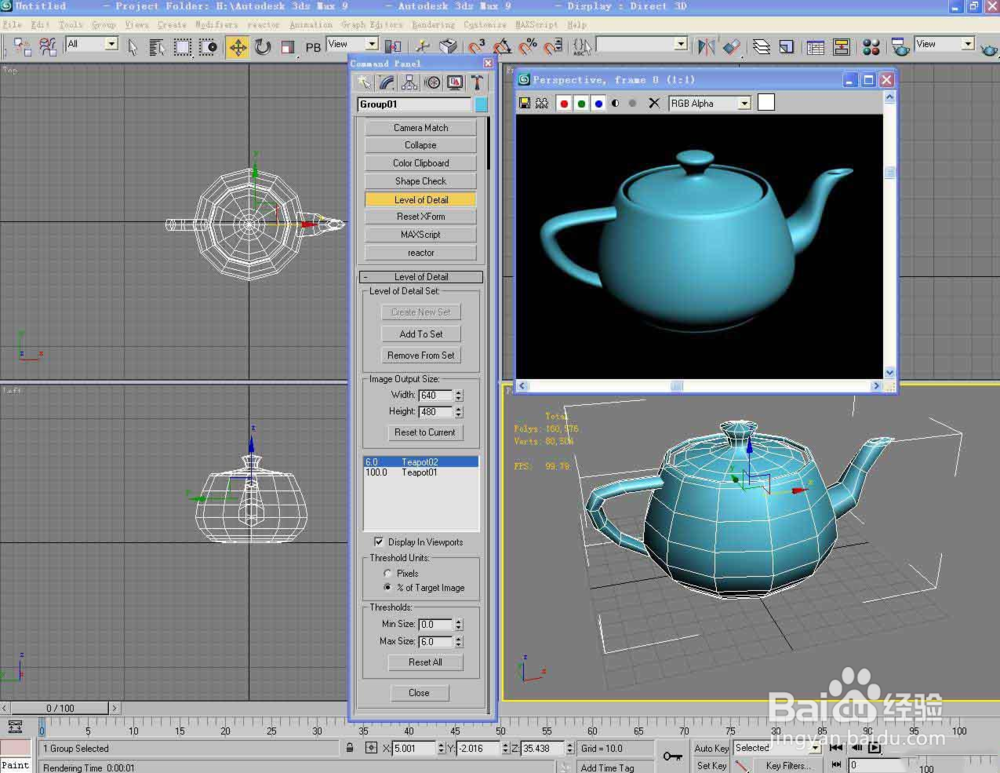Click the Group01 object color swatch
Screen dimensions: 1000x773
click(x=481, y=105)
